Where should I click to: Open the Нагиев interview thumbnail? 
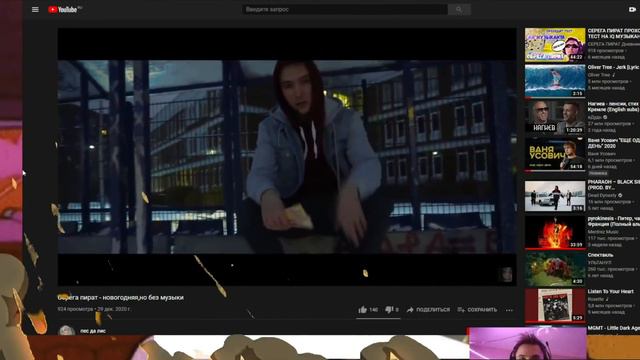(555, 118)
